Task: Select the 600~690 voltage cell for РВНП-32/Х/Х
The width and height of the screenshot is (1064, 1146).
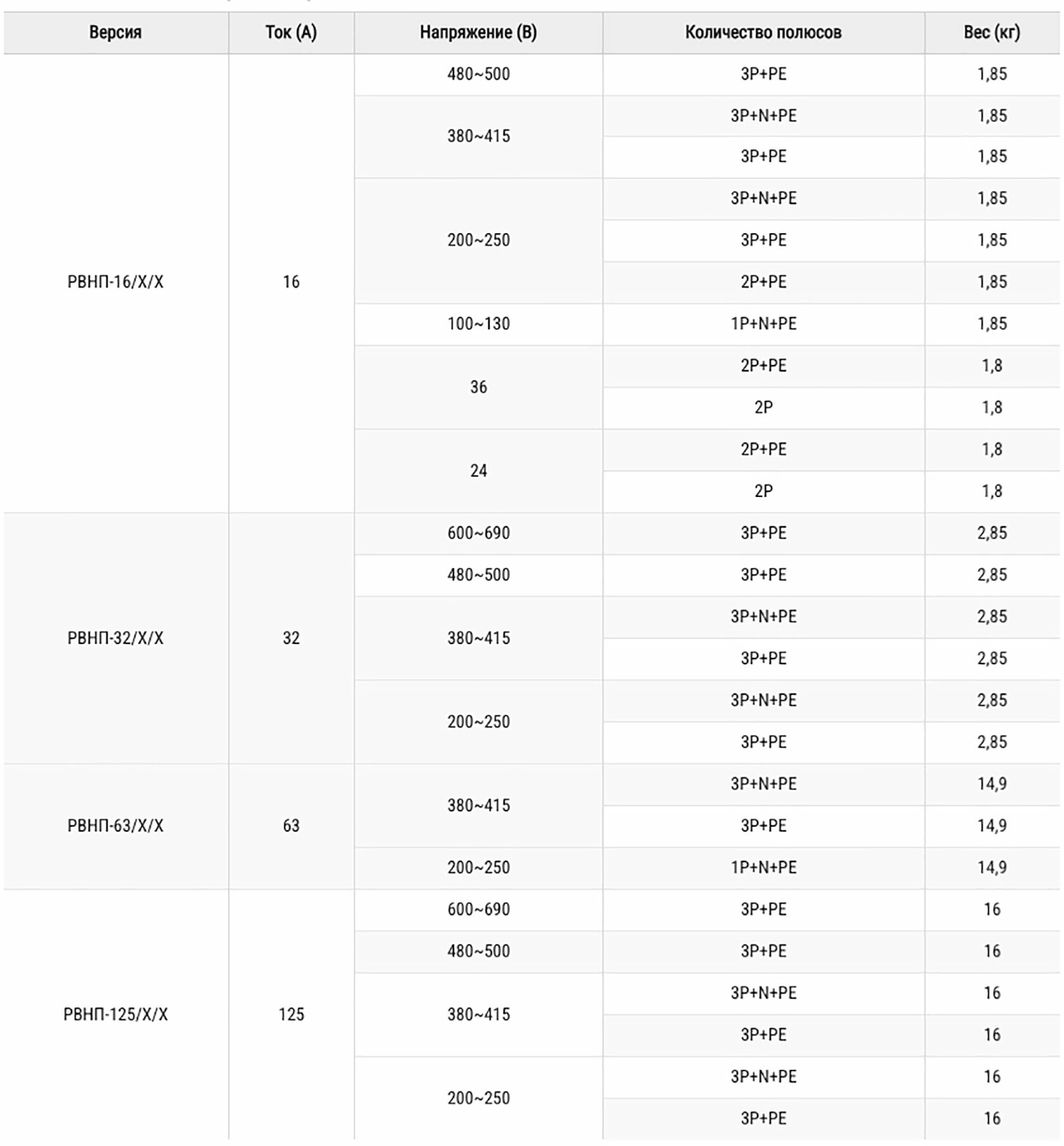Action: pos(478,533)
